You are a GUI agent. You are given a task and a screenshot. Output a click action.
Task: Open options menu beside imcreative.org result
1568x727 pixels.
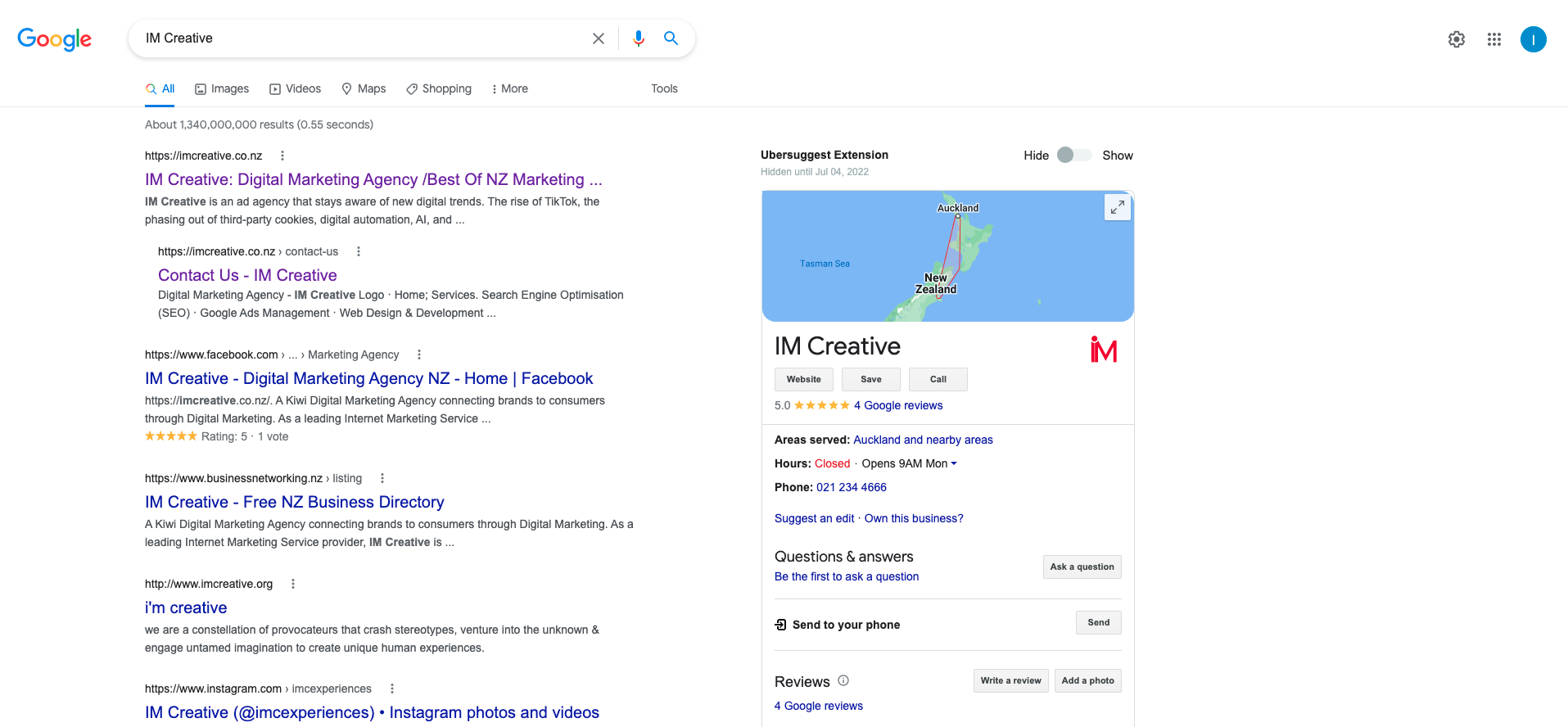[293, 584]
